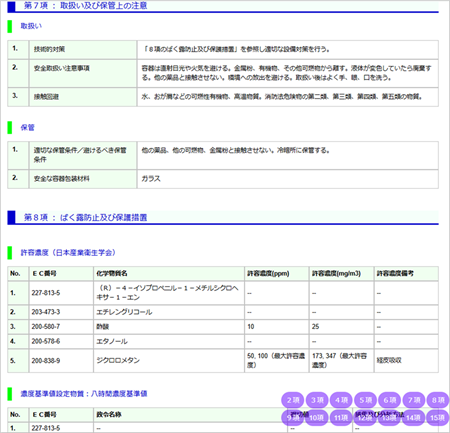
Task: Click heading 許容濃度（日本産業衛生学会）
Action: (68, 253)
